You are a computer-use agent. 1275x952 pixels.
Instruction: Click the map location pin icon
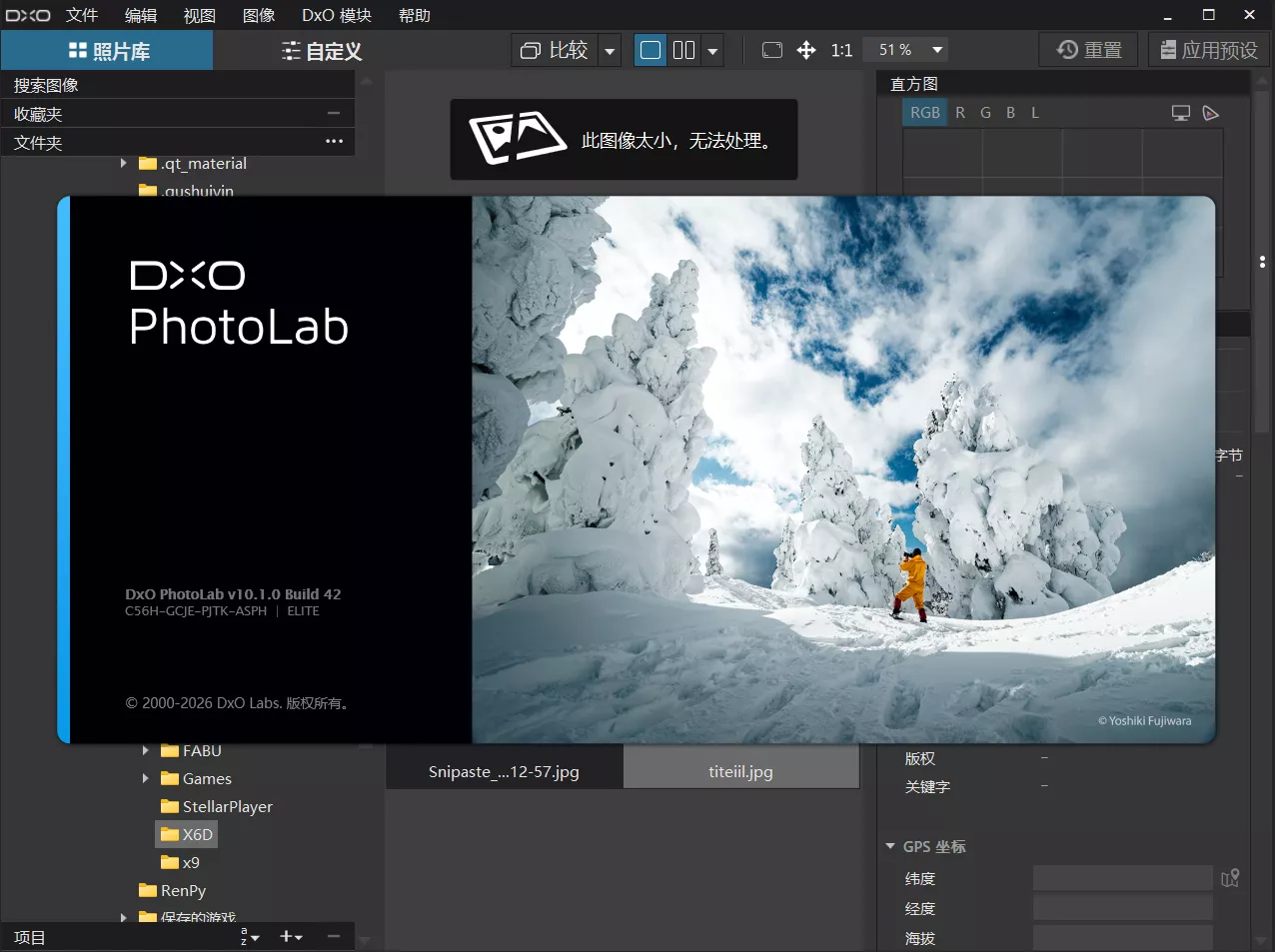tap(1230, 878)
